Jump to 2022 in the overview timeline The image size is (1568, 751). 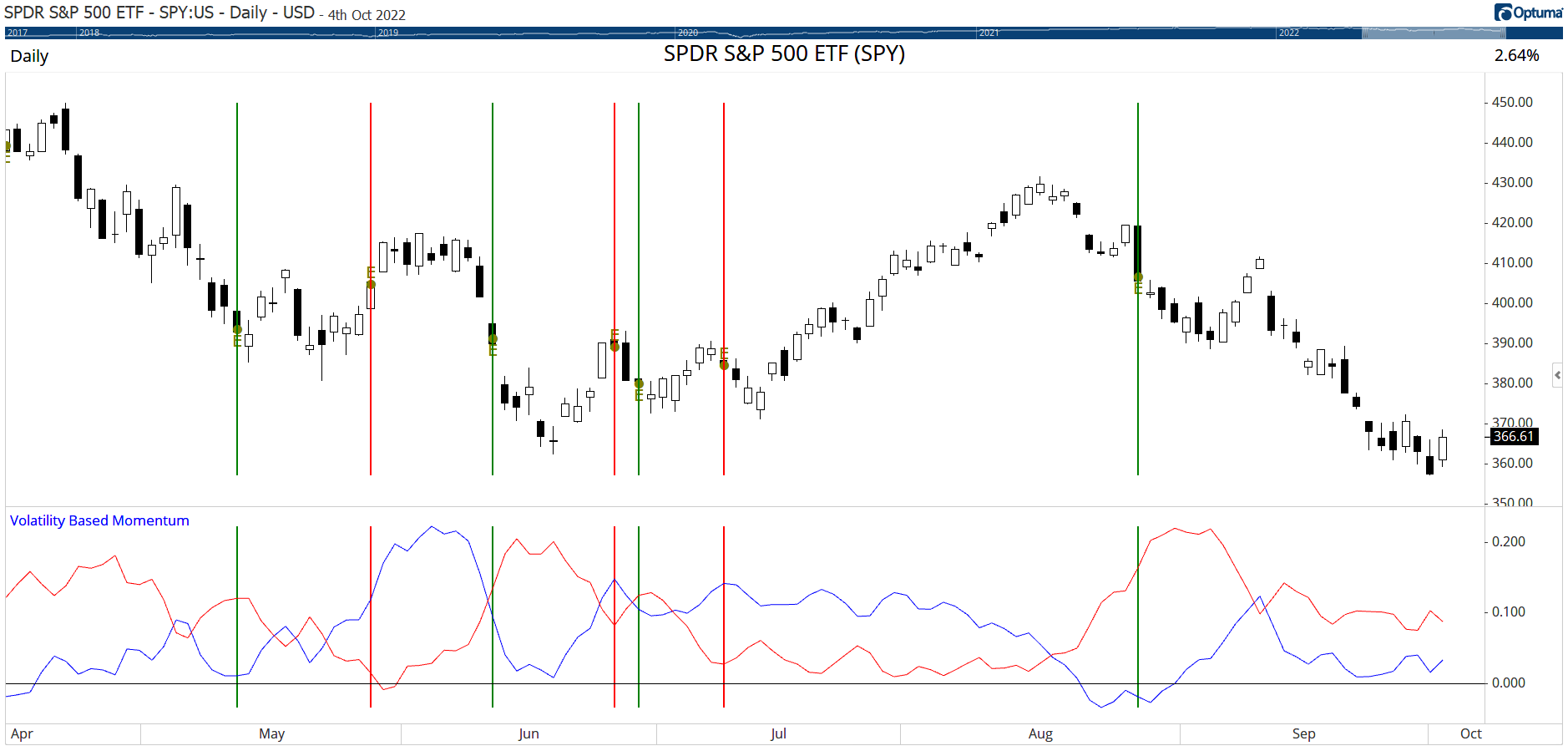1289,33
